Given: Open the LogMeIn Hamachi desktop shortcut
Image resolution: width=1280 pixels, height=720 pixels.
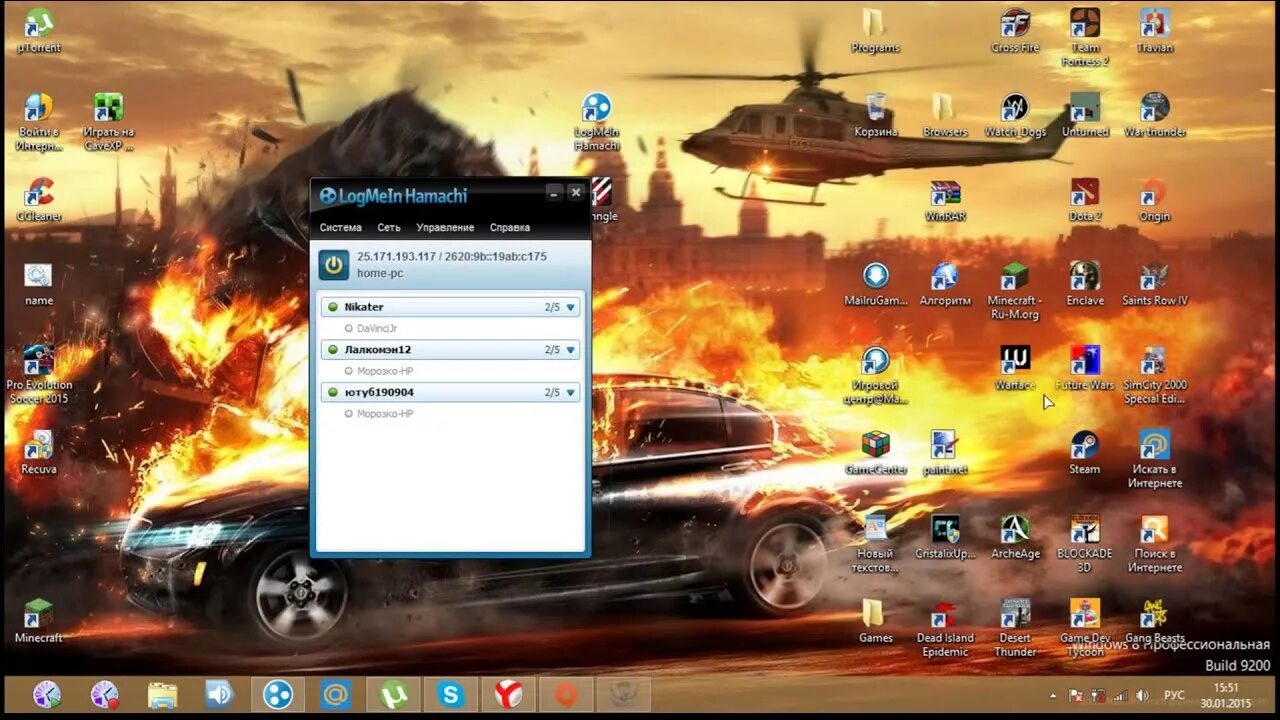Looking at the screenshot, I should (597, 121).
